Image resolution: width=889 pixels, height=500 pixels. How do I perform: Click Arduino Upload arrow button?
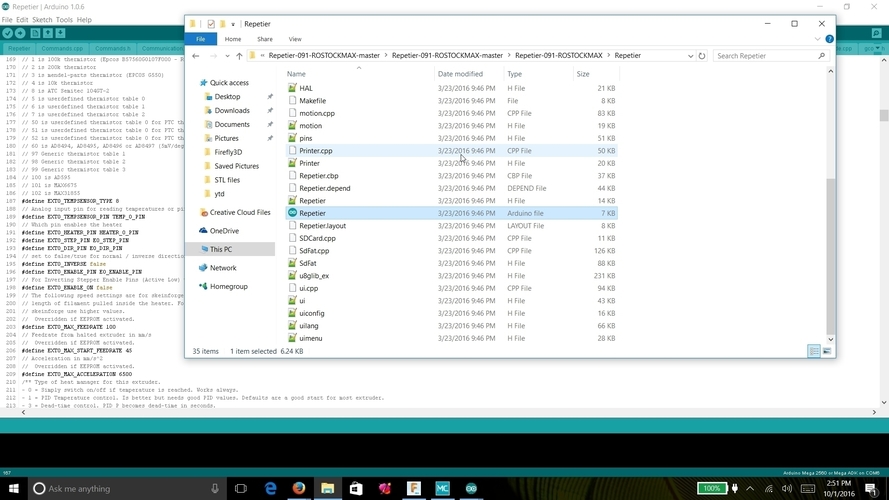(x=20, y=33)
